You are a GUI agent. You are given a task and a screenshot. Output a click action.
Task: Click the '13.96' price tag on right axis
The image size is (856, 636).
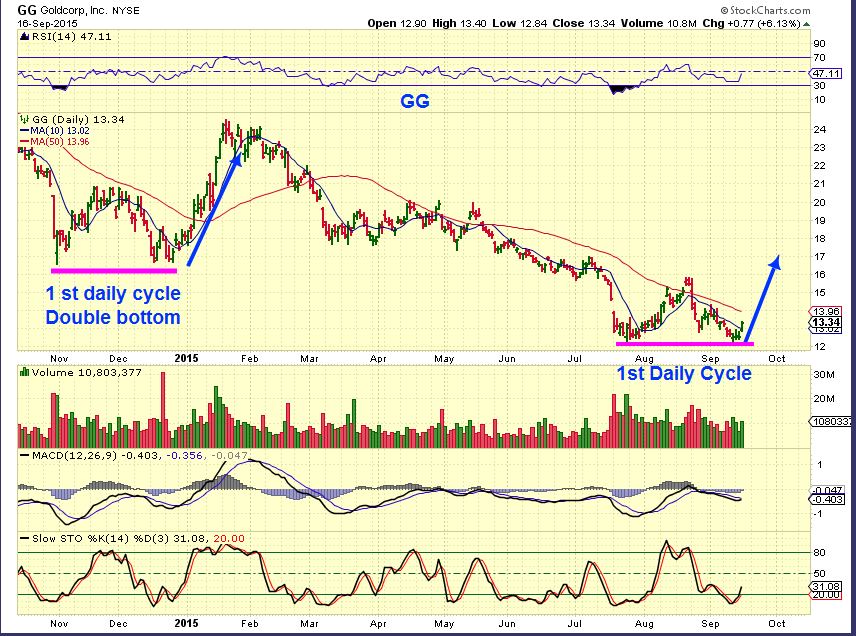[825, 311]
